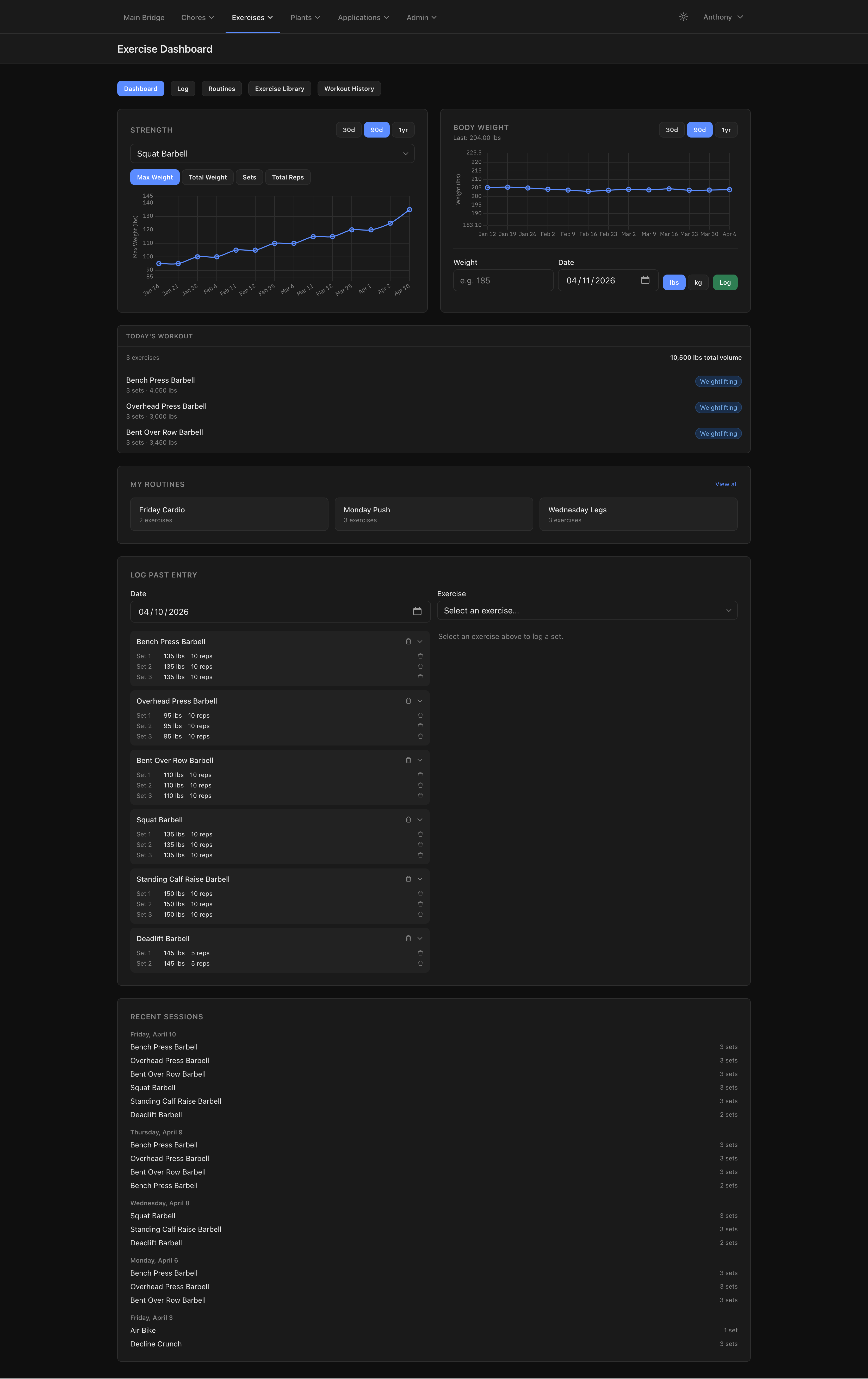
Task: Follow the View all routines link
Action: 726,484
